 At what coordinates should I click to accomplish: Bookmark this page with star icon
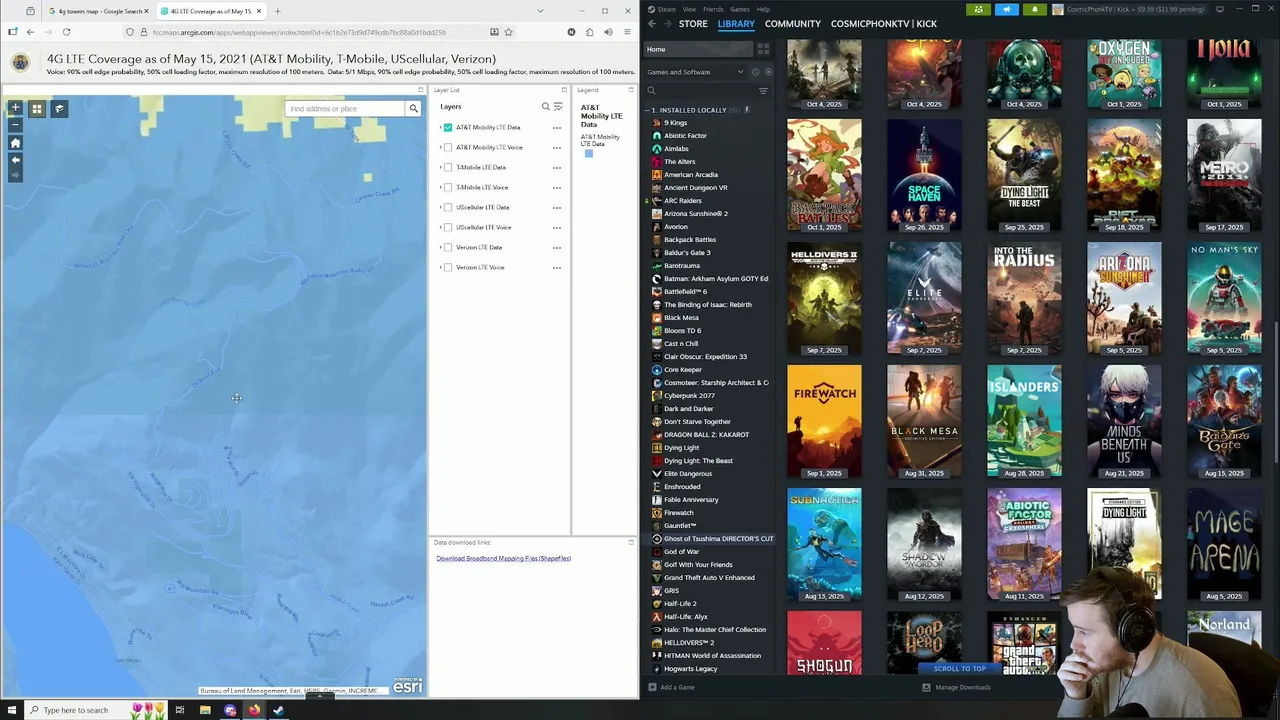tap(508, 32)
